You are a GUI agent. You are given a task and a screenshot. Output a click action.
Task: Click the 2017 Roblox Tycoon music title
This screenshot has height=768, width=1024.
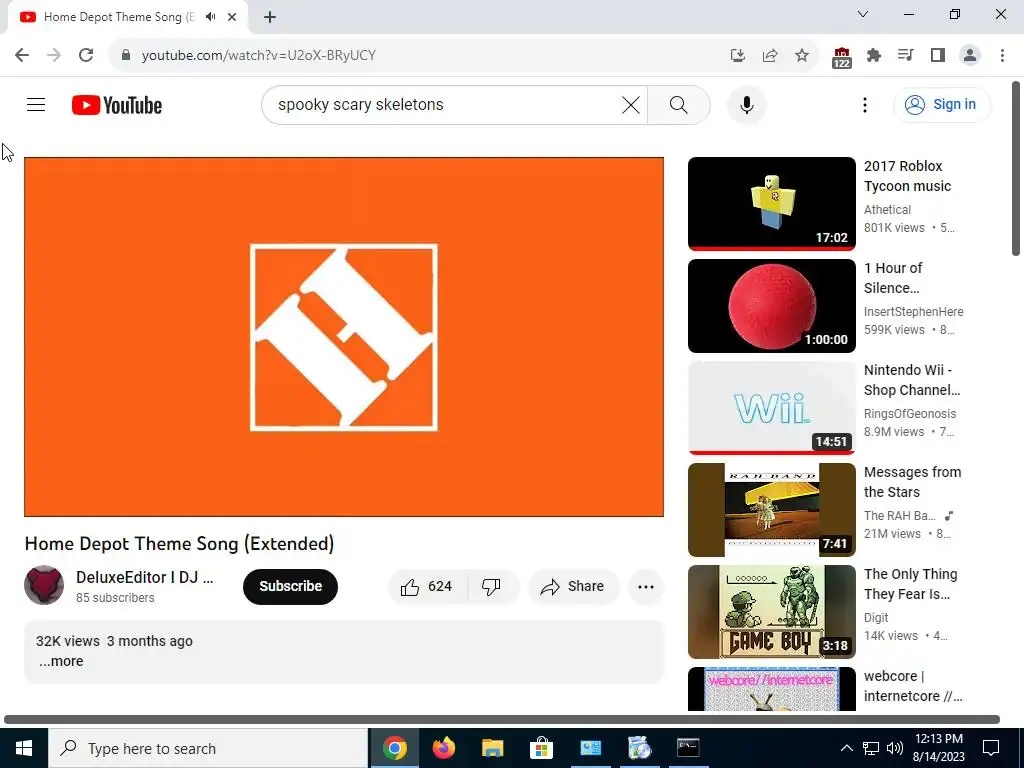click(907, 176)
